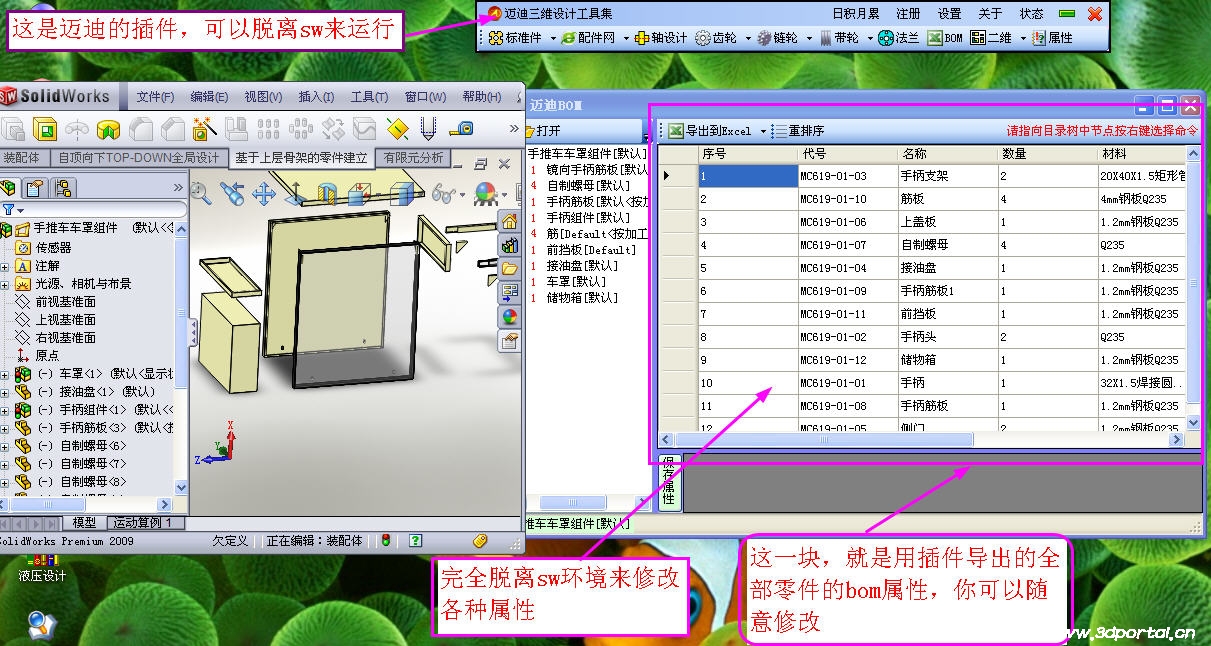Screen dimensions: 1211x646
Task: Click the section view icon in viewport toolbar
Action: (x=327, y=193)
